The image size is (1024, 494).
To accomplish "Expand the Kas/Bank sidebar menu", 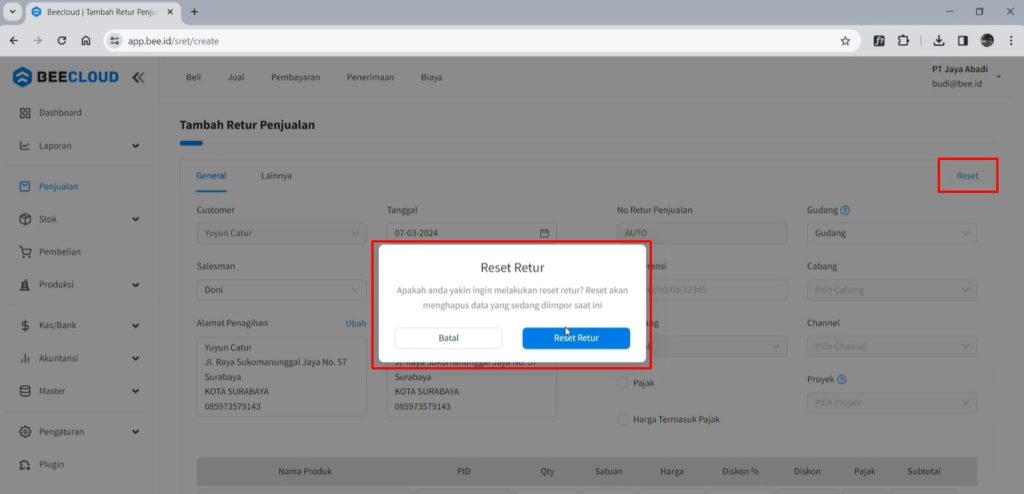I will pos(135,325).
